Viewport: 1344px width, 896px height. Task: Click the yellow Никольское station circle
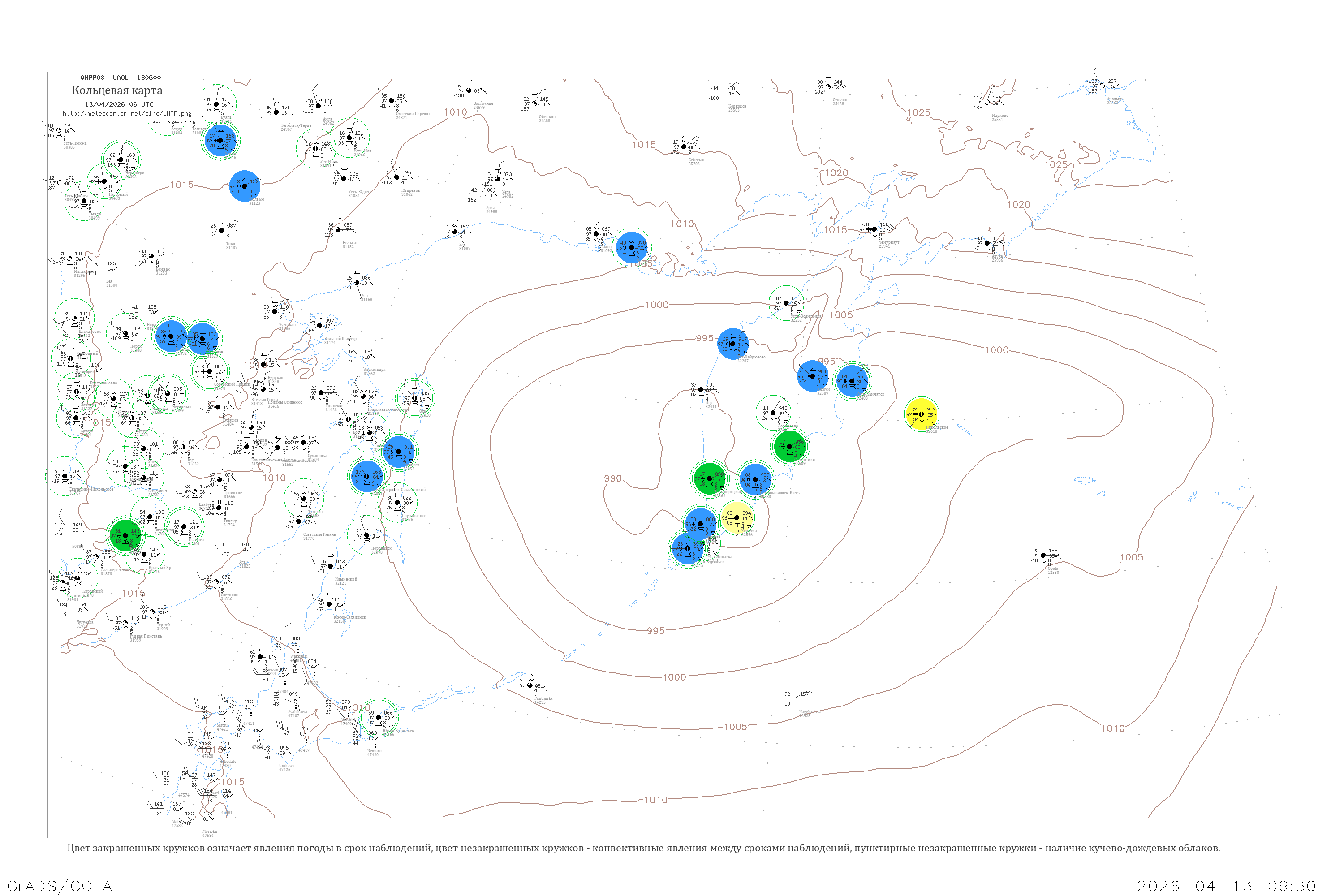(x=921, y=414)
